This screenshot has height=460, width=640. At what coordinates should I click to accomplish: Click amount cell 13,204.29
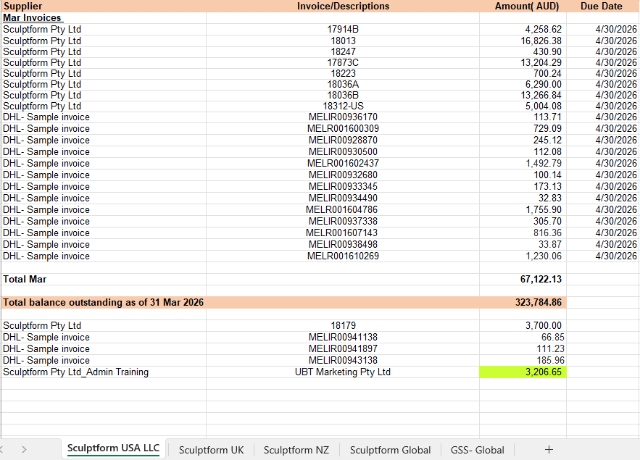point(523,63)
